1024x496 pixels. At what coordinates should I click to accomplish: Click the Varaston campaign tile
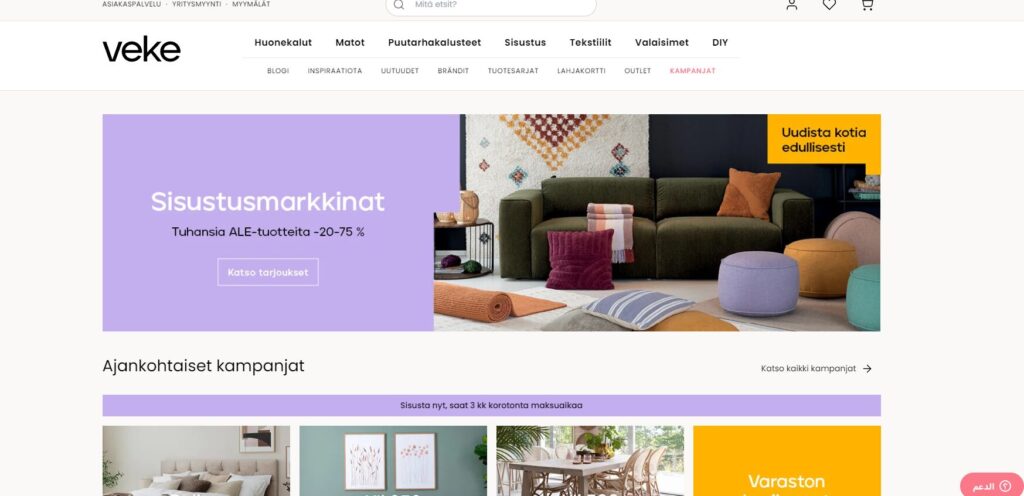[786, 461]
